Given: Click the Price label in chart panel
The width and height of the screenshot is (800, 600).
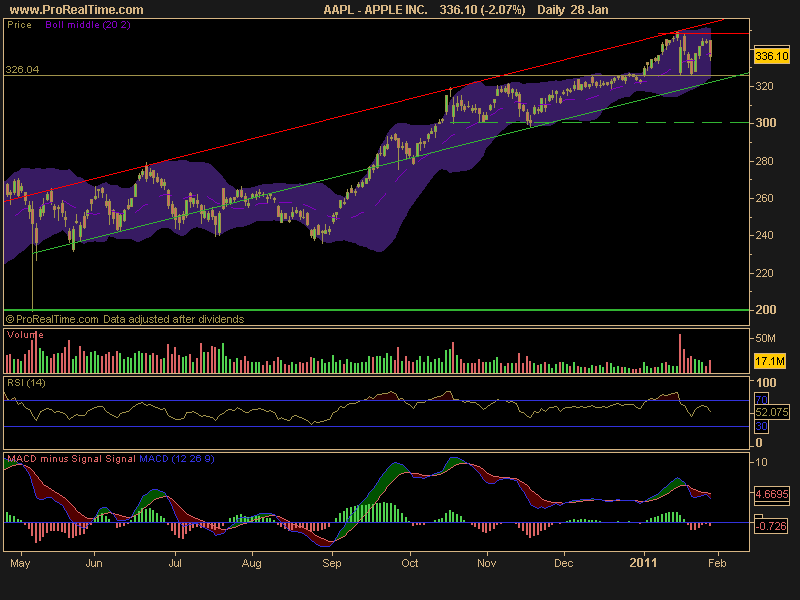Looking at the screenshot, I should [x=19, y=24].
